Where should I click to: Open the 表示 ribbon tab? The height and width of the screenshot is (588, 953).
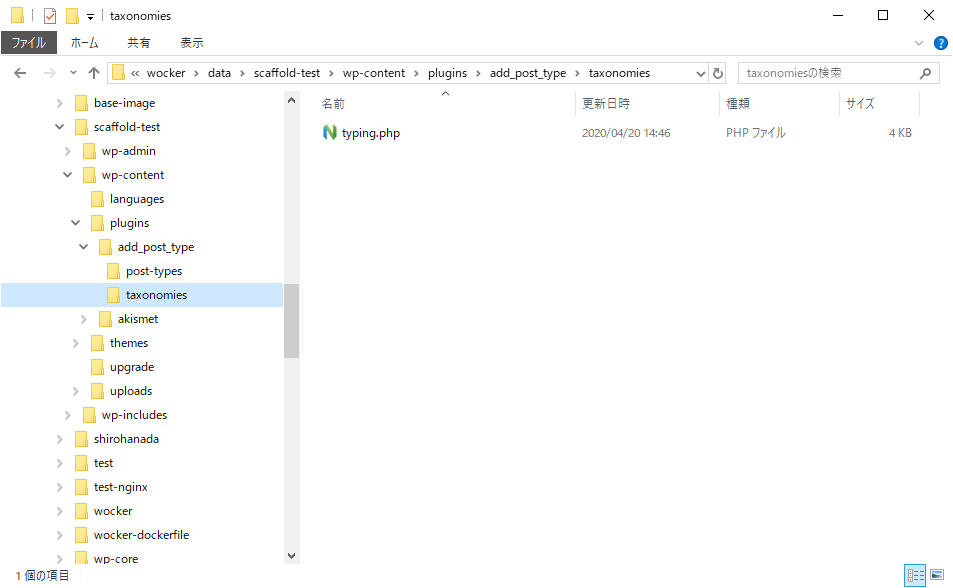191,43
